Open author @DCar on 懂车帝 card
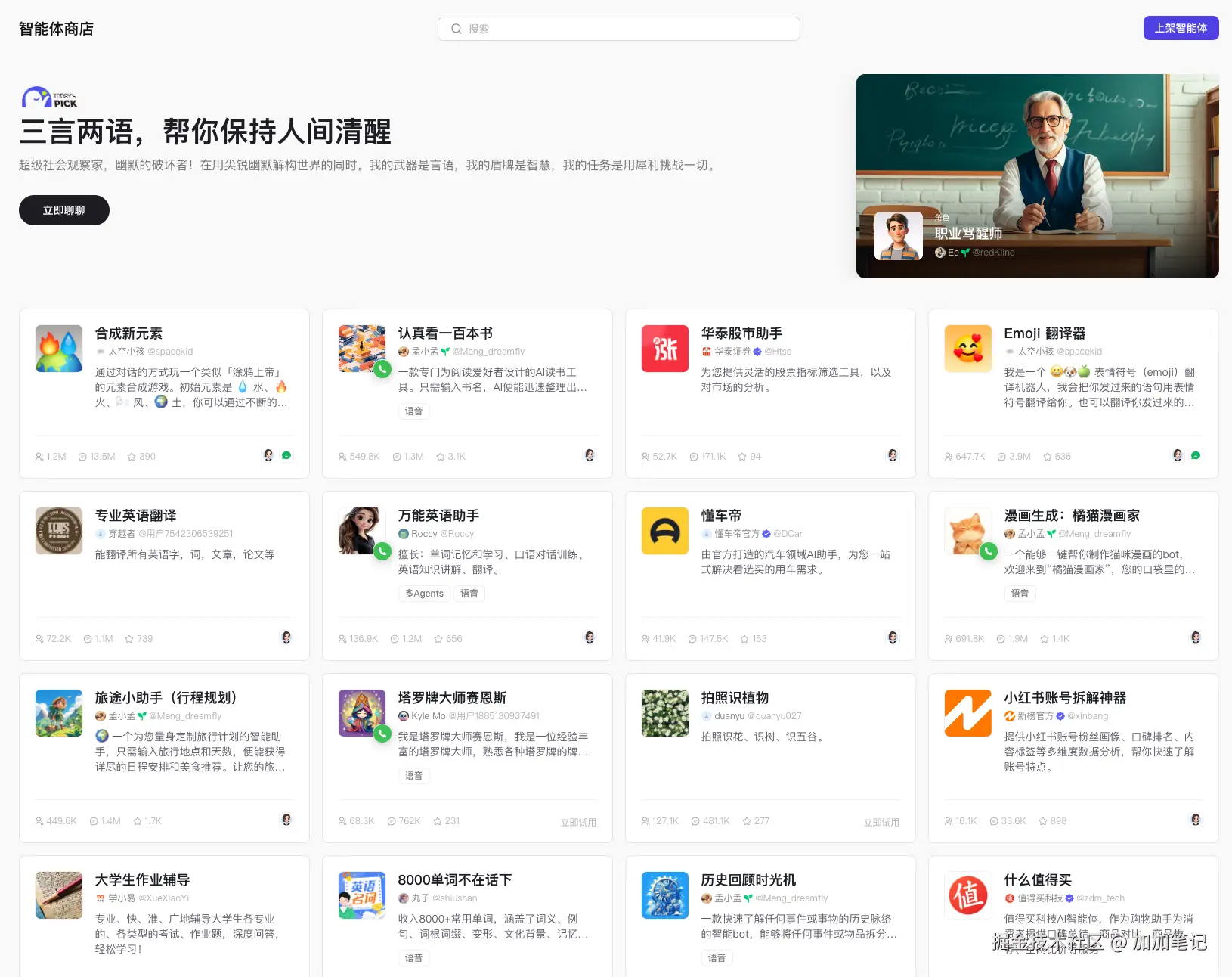This screenshot has height=977, width=1232. (788, 534)
